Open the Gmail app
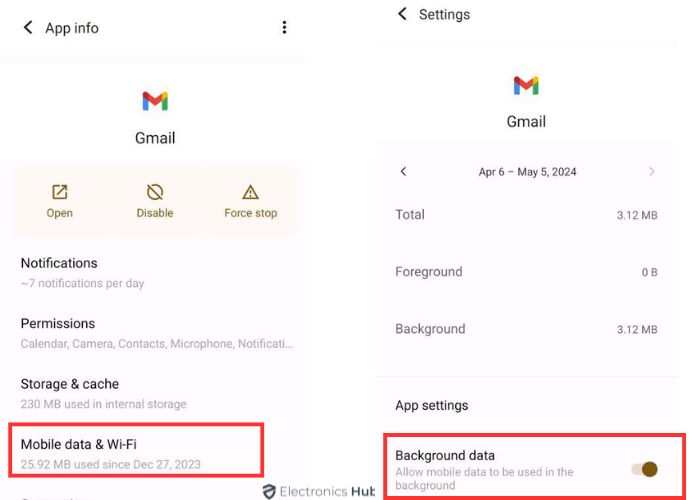Viewport: 700px width, 500px height. coord(59,201)
